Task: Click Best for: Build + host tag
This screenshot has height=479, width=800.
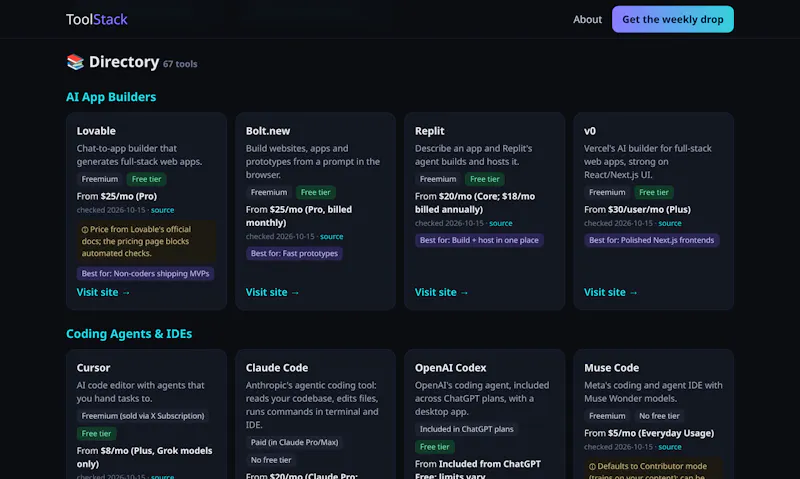Action: pos(479,240)
